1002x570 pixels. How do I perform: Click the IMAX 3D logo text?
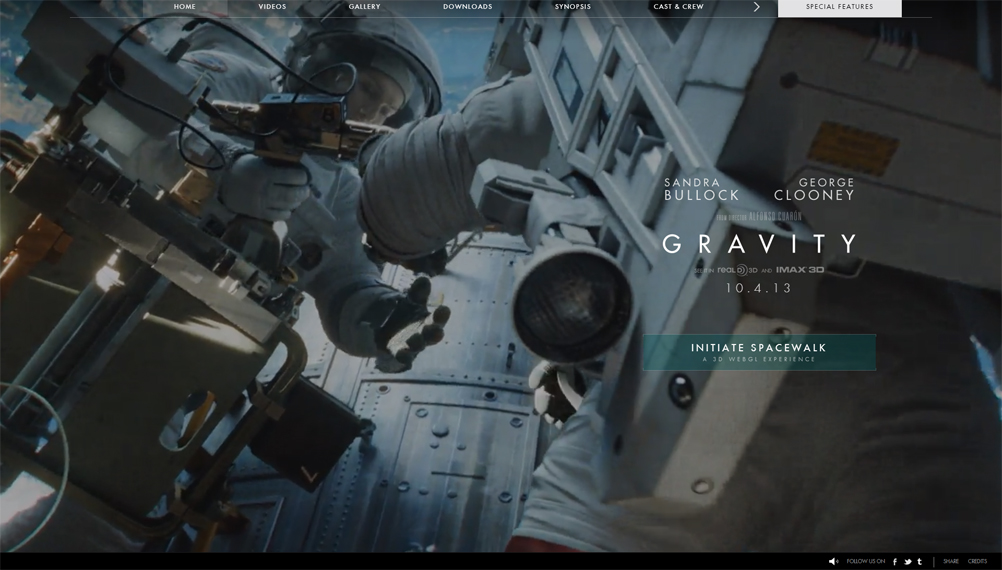click(x=800, y=270)
